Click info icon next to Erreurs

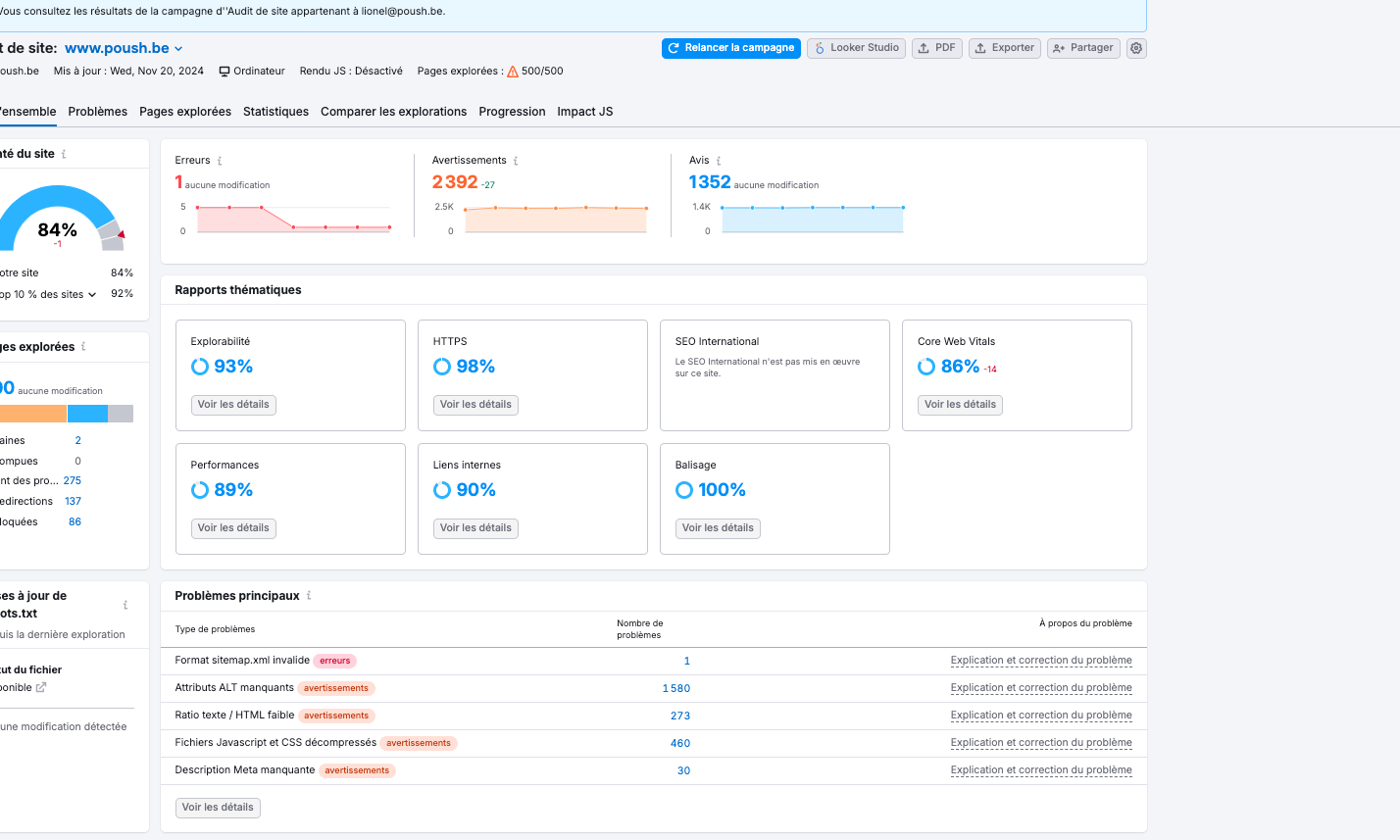coord(220,161)
